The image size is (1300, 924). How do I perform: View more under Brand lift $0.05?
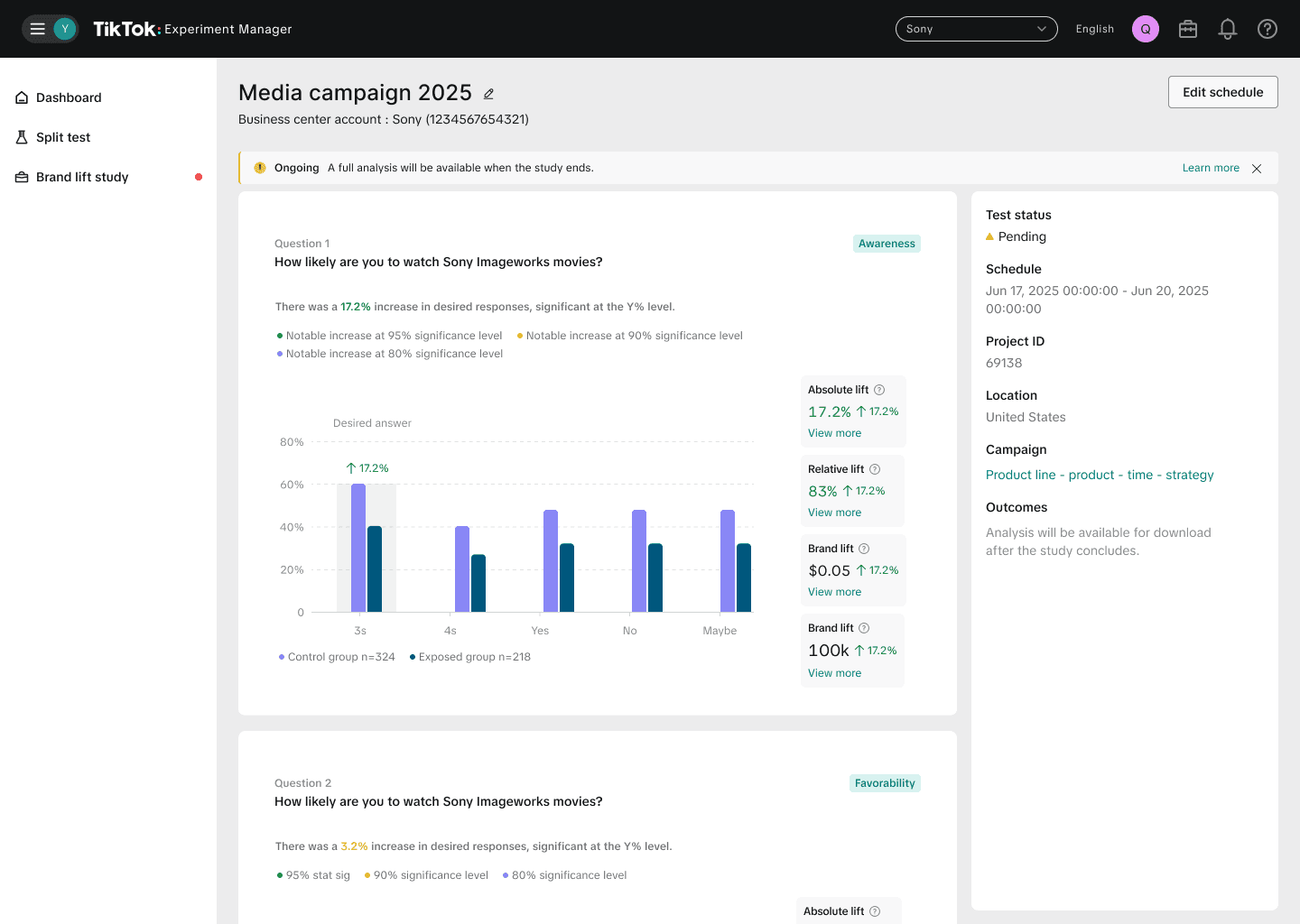pos(834,592)
